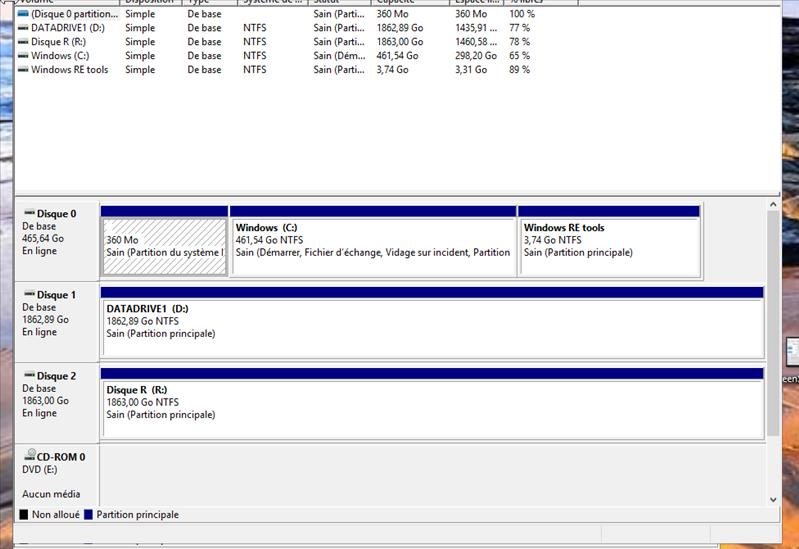Select the Disque 0 header panel
Image resolution: width=799 pixels, height=549 pixels.
[57, 241]
